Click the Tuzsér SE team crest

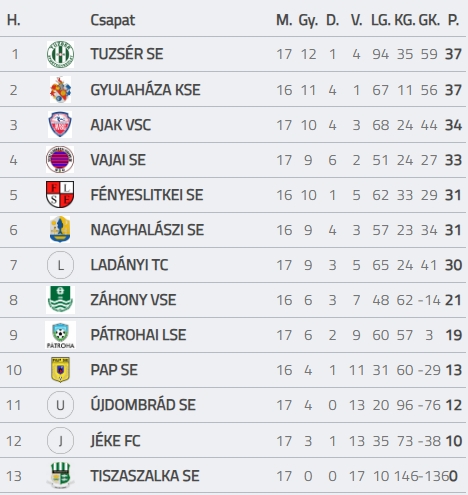point(60,54)
